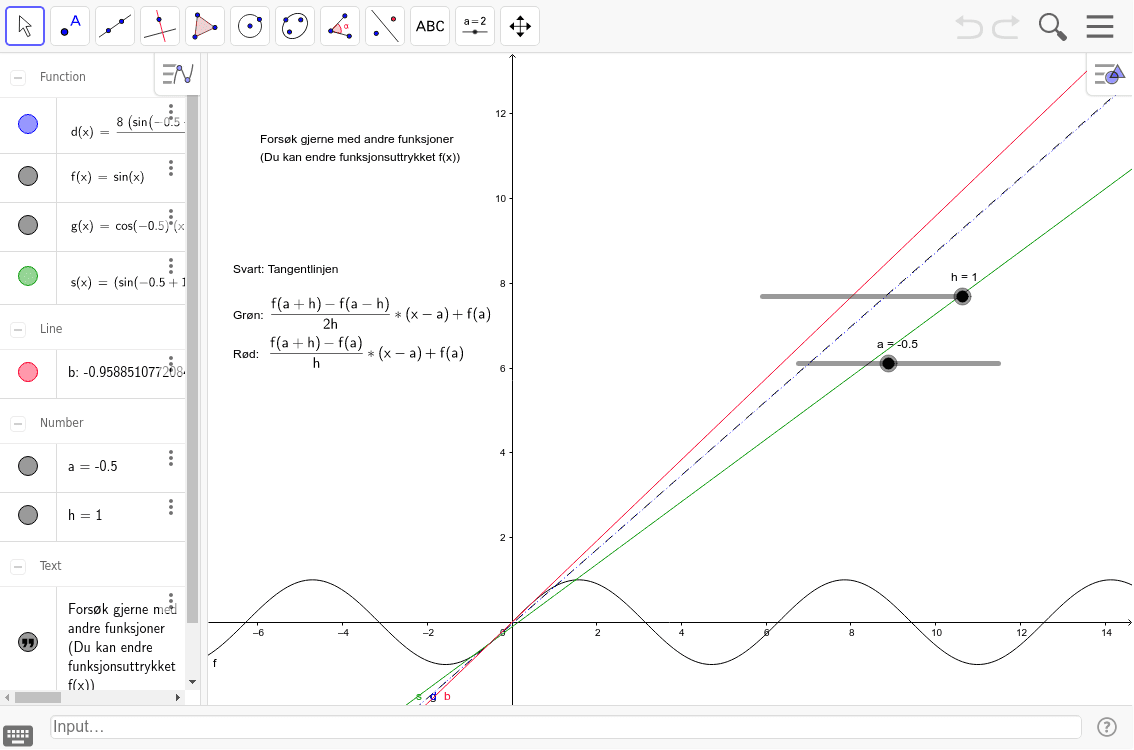This screenshot has width=1134, height=750.
Task: Collapse the Text group
Action: click(18, 566)
